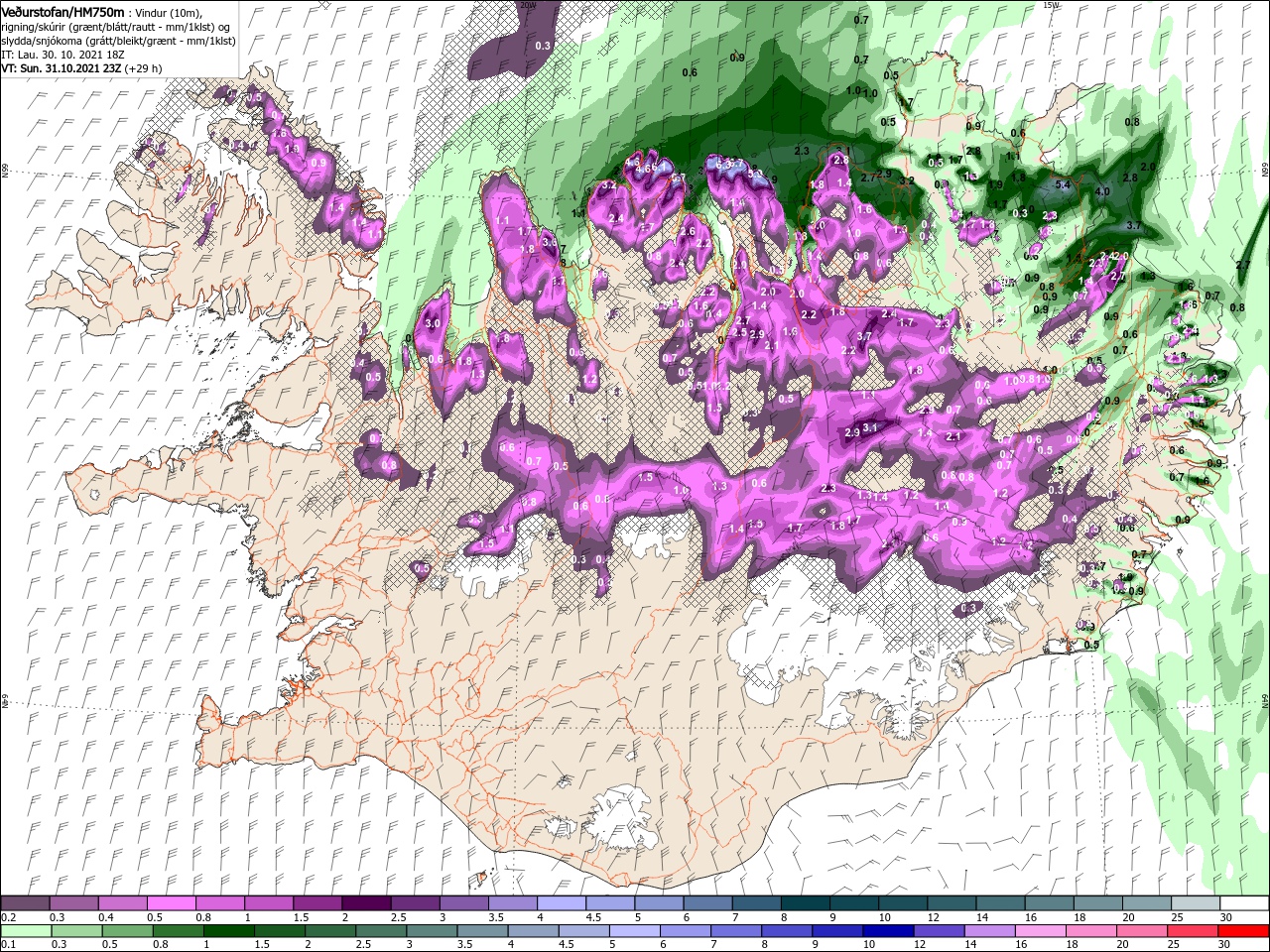Pick the upper legend swatch between 6 and 7

(707, 903)
